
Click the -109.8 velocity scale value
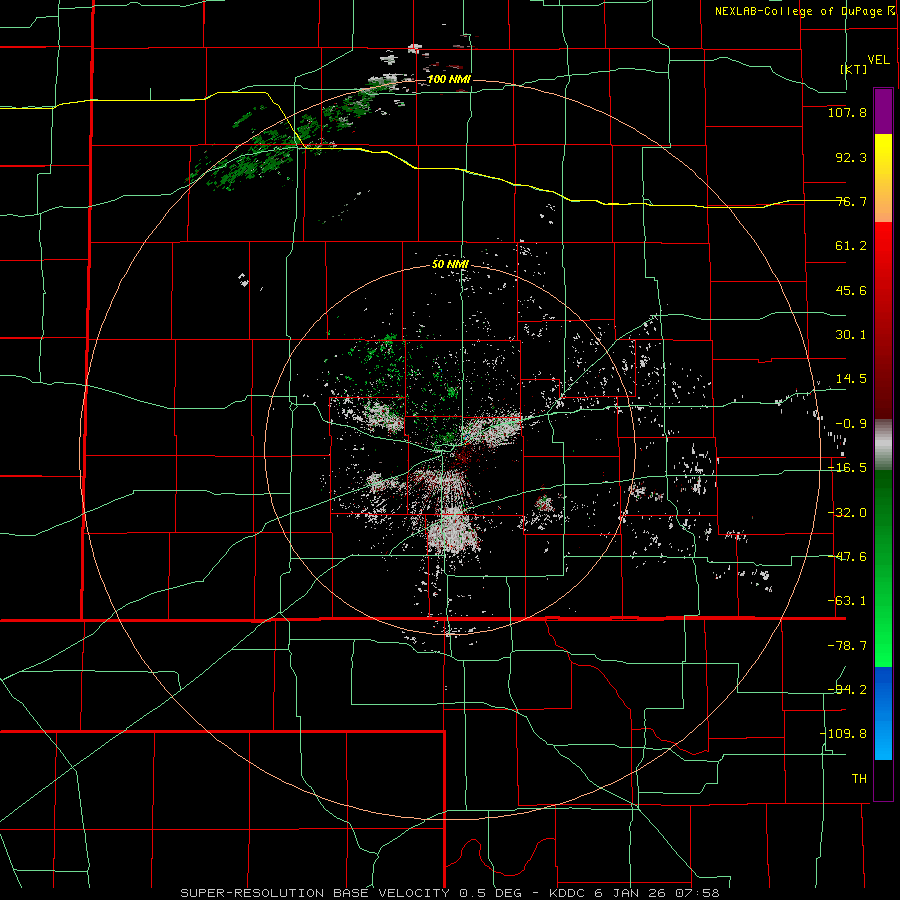point(843,734)
